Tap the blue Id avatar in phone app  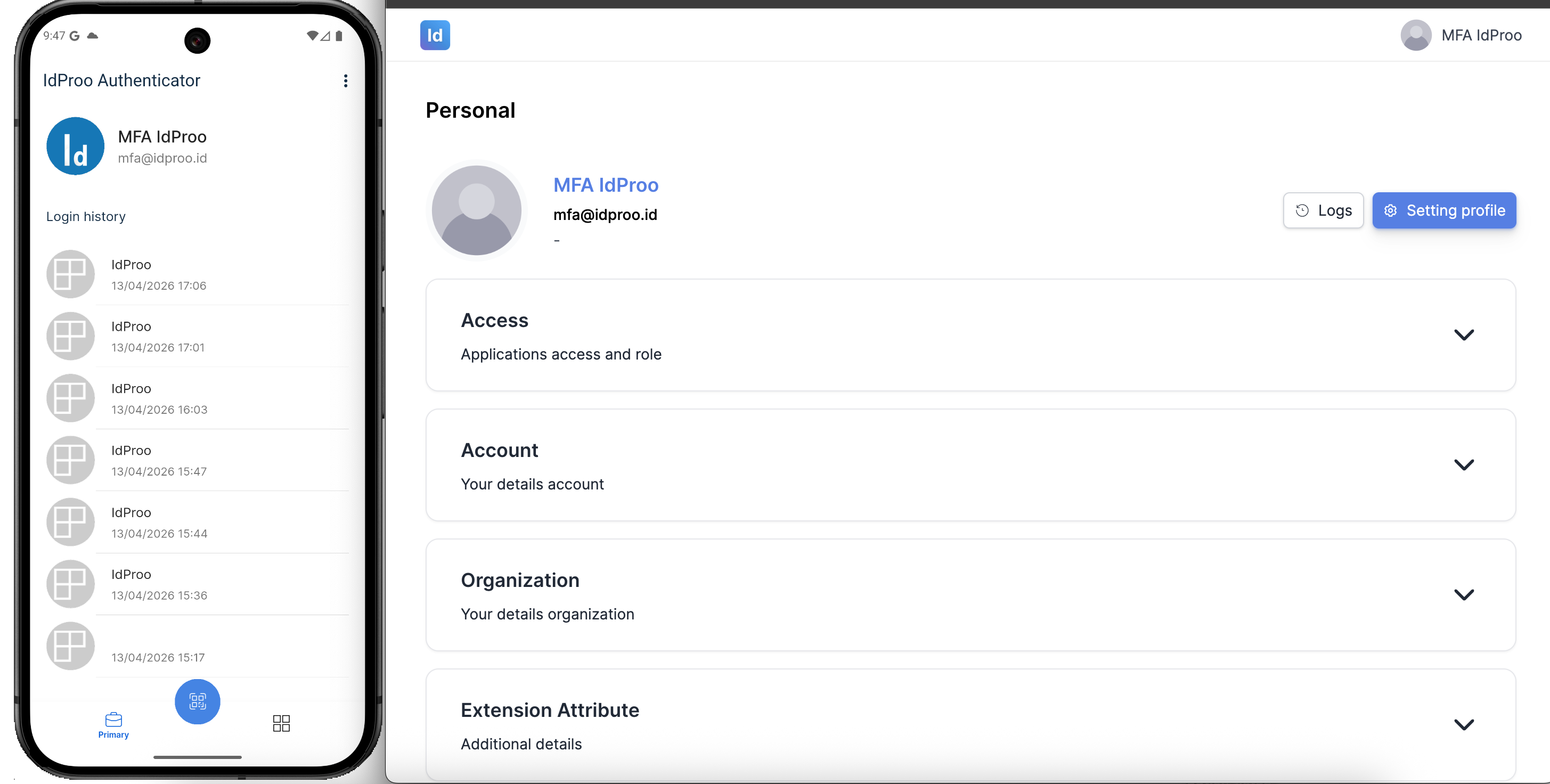tap(75, 146)
